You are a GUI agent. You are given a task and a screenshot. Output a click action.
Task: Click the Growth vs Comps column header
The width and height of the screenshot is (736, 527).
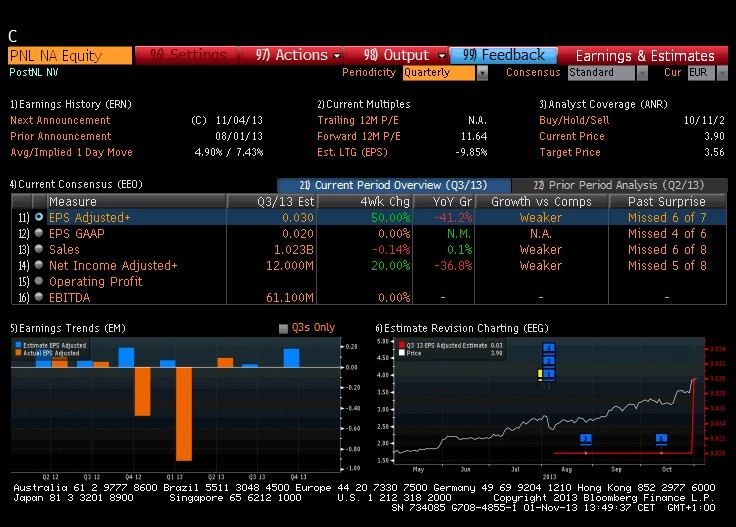(x=542, y=201)
